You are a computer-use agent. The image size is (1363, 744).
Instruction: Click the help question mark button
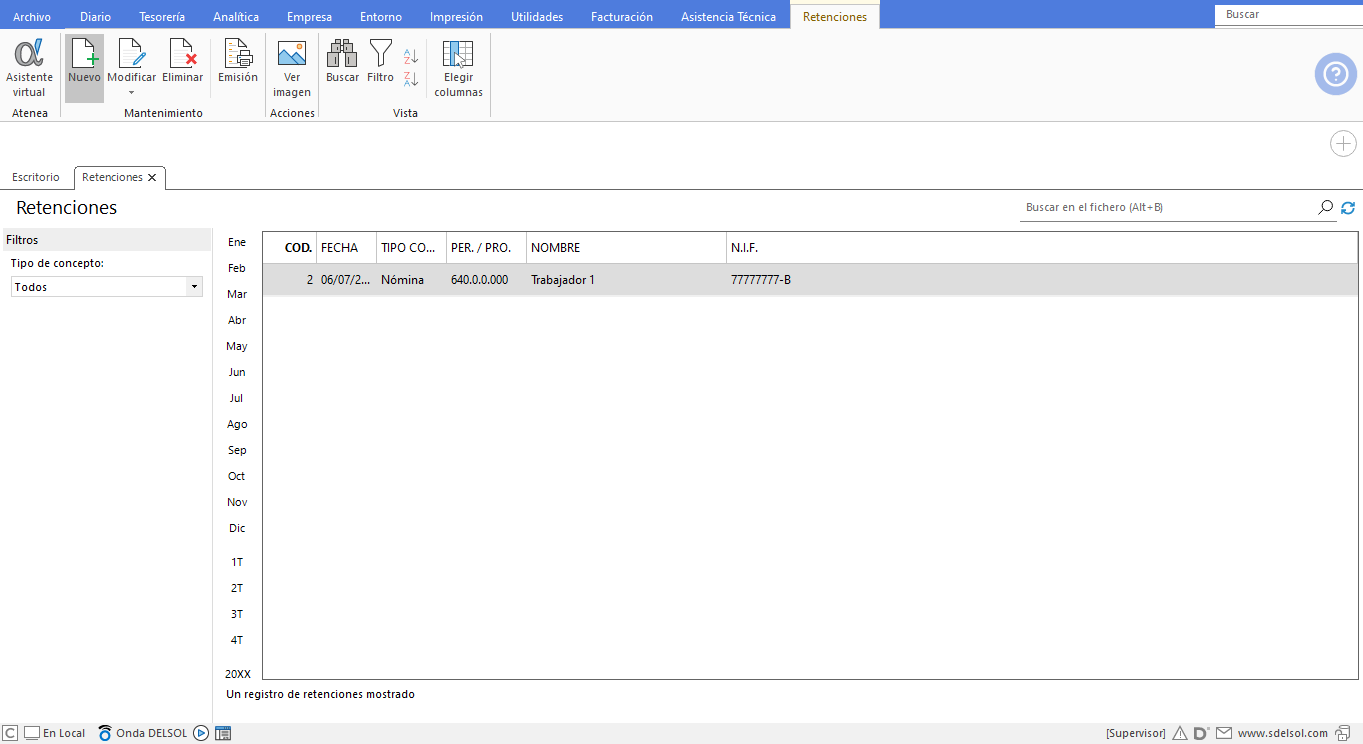coord(1335,74)
